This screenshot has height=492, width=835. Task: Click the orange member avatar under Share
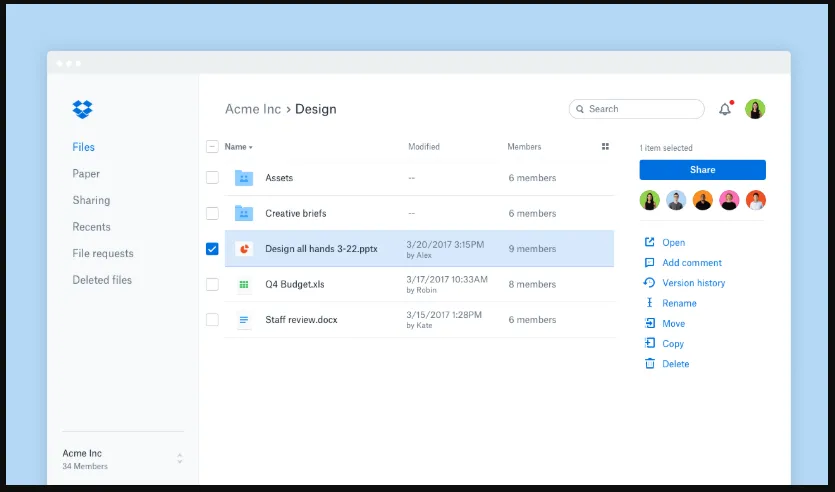point(703,201)
